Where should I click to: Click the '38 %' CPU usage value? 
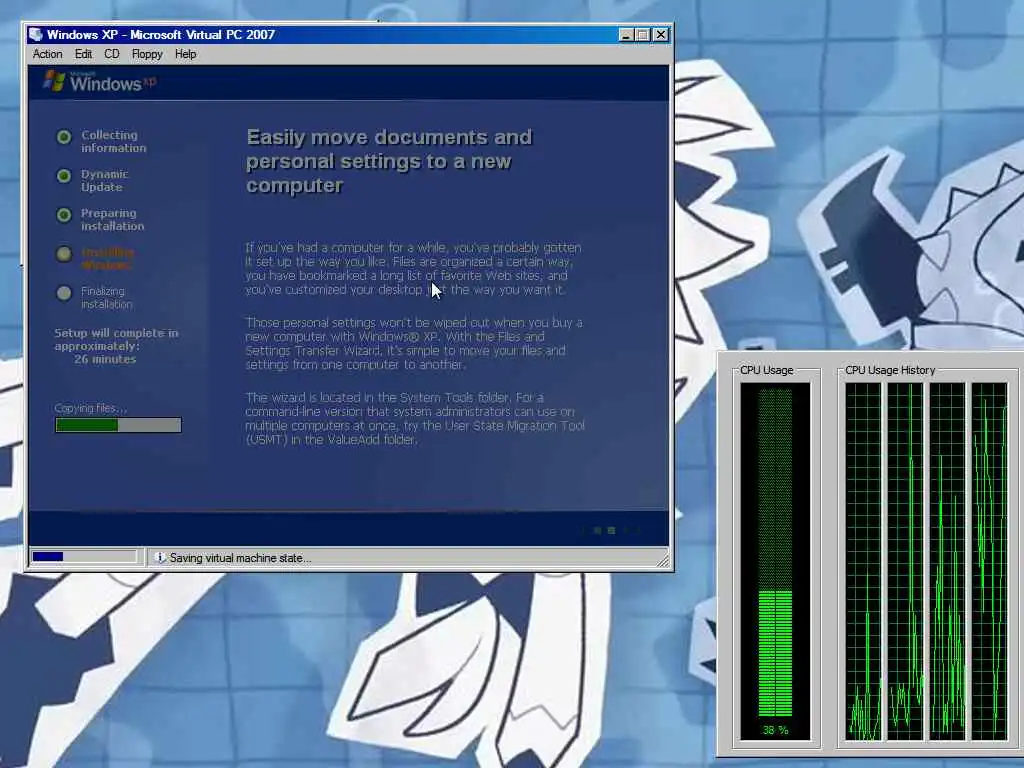tap(775, 730)
